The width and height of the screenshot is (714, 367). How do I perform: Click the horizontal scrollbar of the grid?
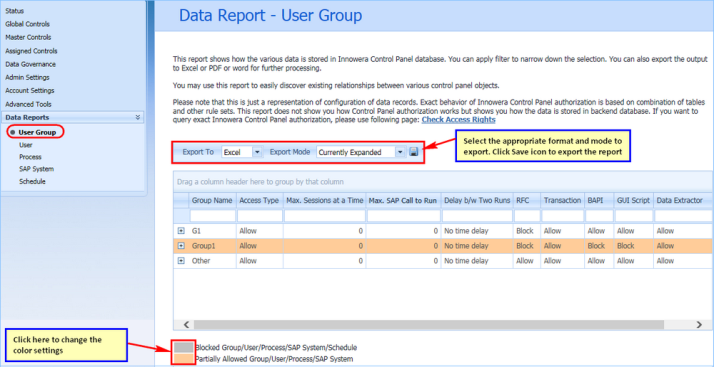point(428,325)
